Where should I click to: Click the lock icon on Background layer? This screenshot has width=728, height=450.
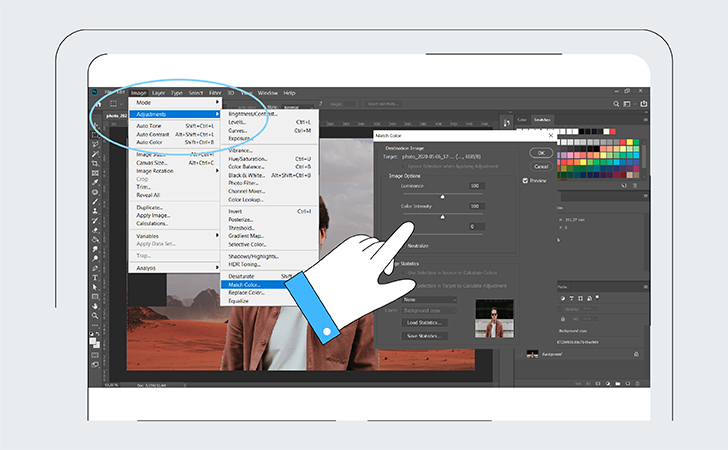pos(636,354)
